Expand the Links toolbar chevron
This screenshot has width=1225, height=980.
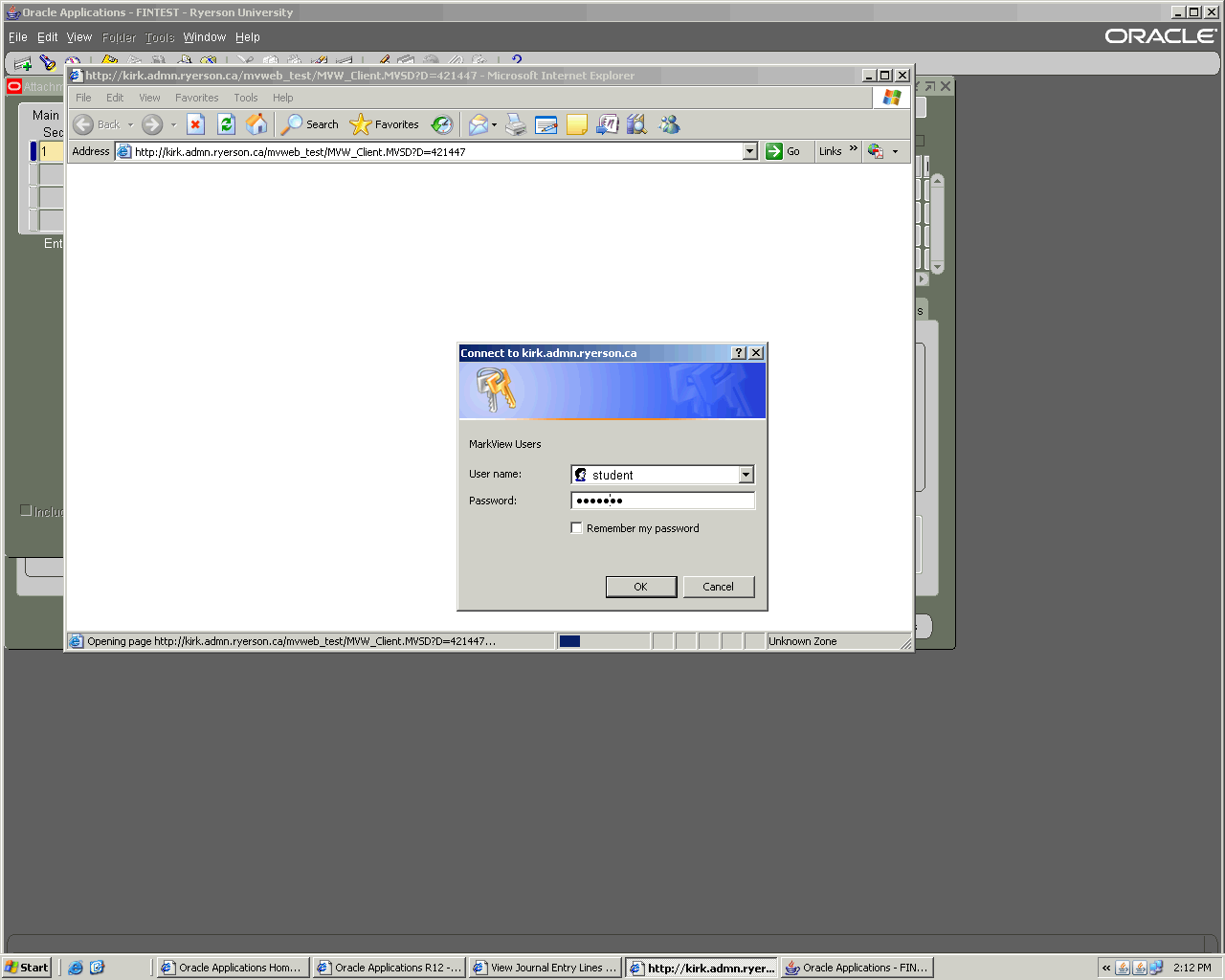(x=853, y=149)
